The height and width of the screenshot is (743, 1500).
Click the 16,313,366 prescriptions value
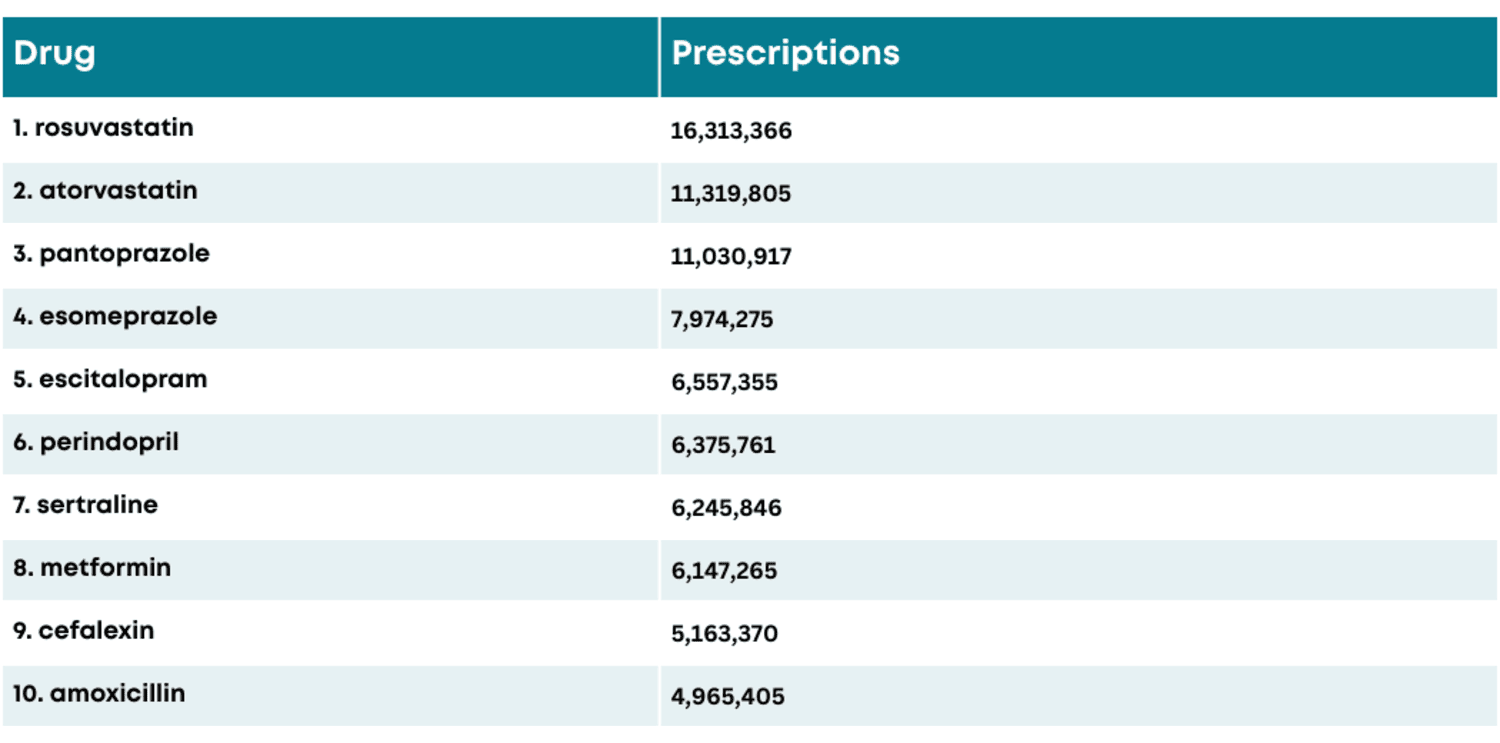pyautogui.click(x=731, y=131)
